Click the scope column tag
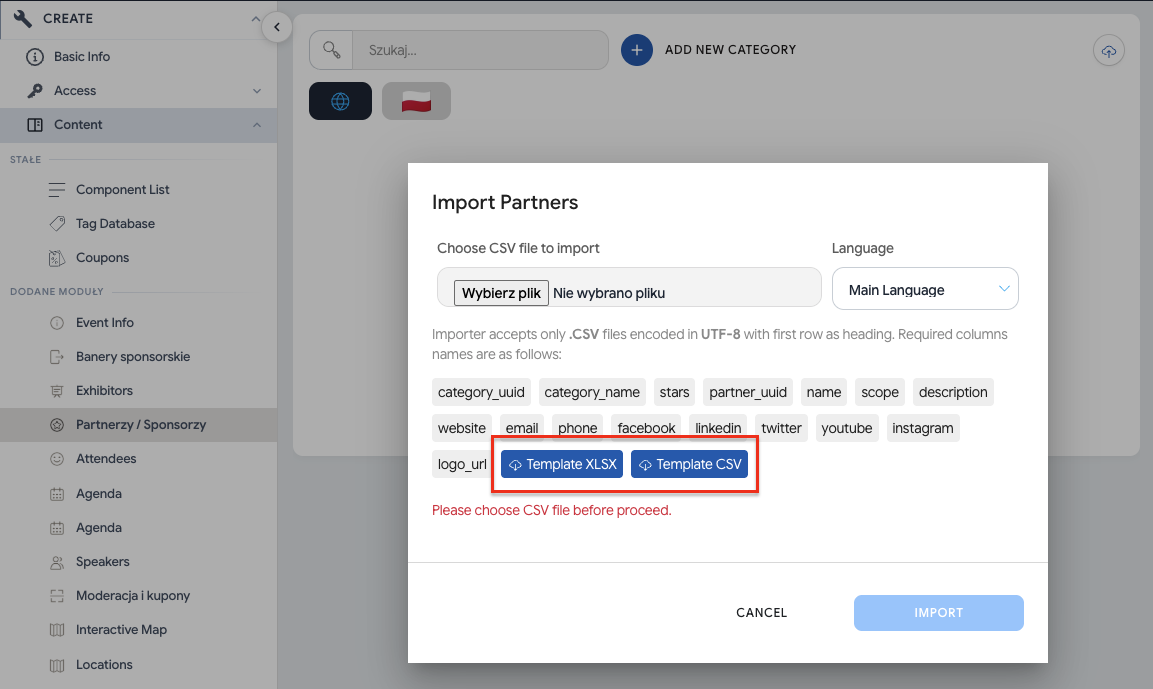Image resolution: width=1153 pixels, height=689 pixels. (x=880, y=392)
